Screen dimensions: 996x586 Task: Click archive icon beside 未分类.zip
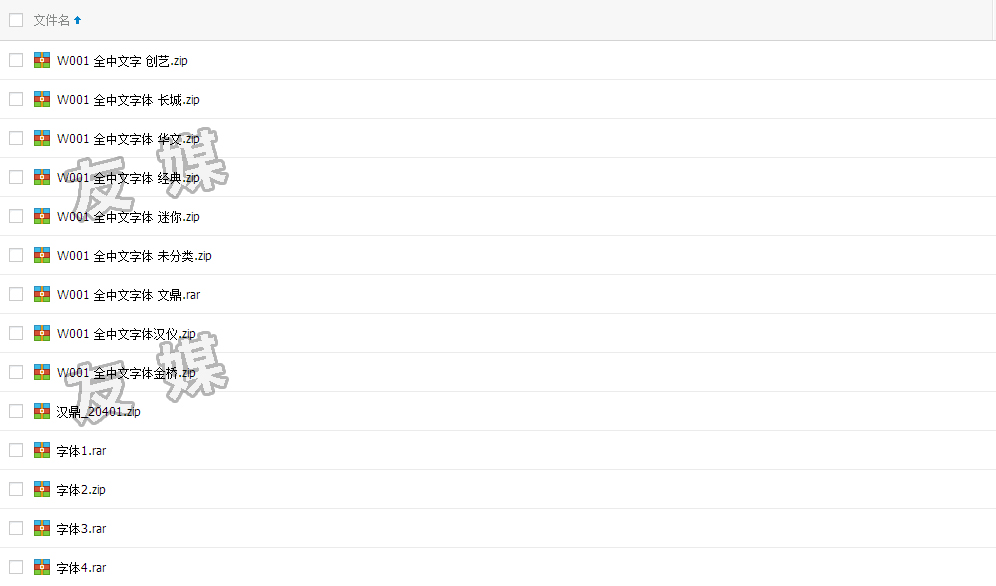click(42, 255)
